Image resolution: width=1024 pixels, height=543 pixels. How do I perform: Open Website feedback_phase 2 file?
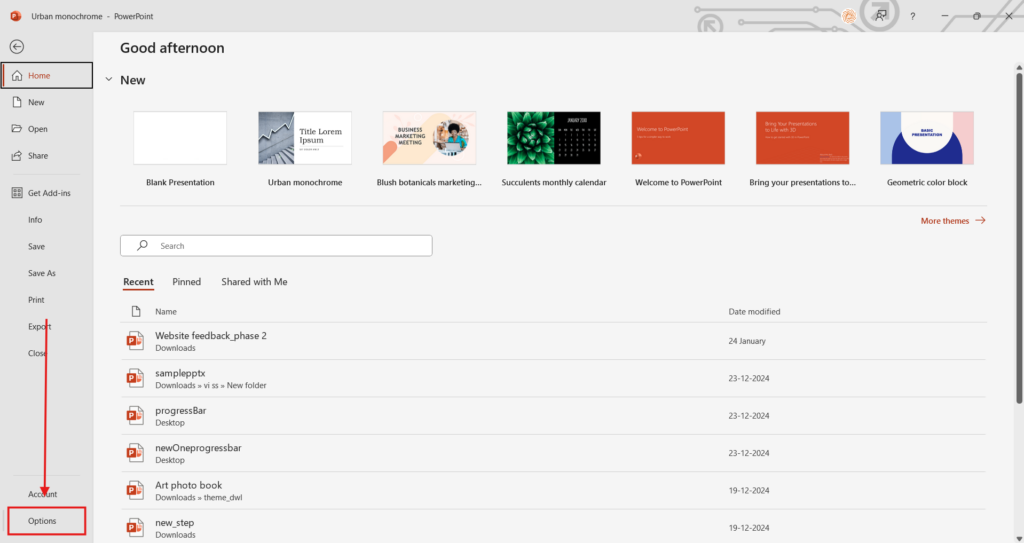[x=211, y=336]
